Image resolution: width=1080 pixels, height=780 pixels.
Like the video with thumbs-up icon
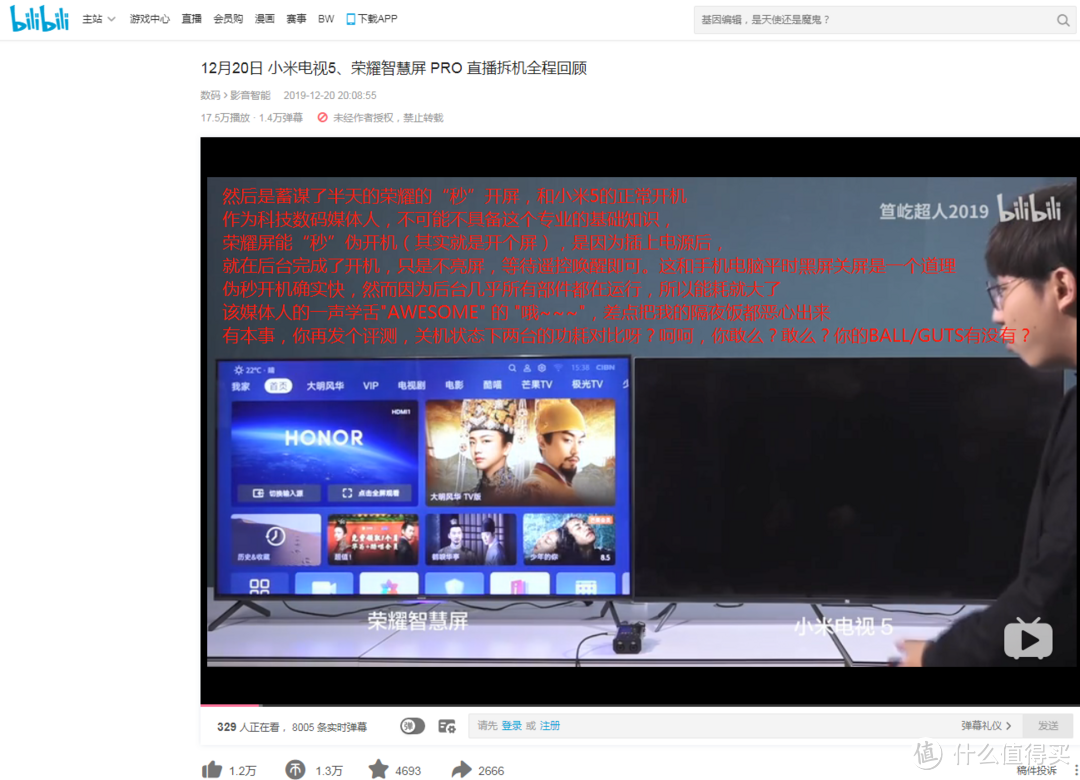[212, 770]
